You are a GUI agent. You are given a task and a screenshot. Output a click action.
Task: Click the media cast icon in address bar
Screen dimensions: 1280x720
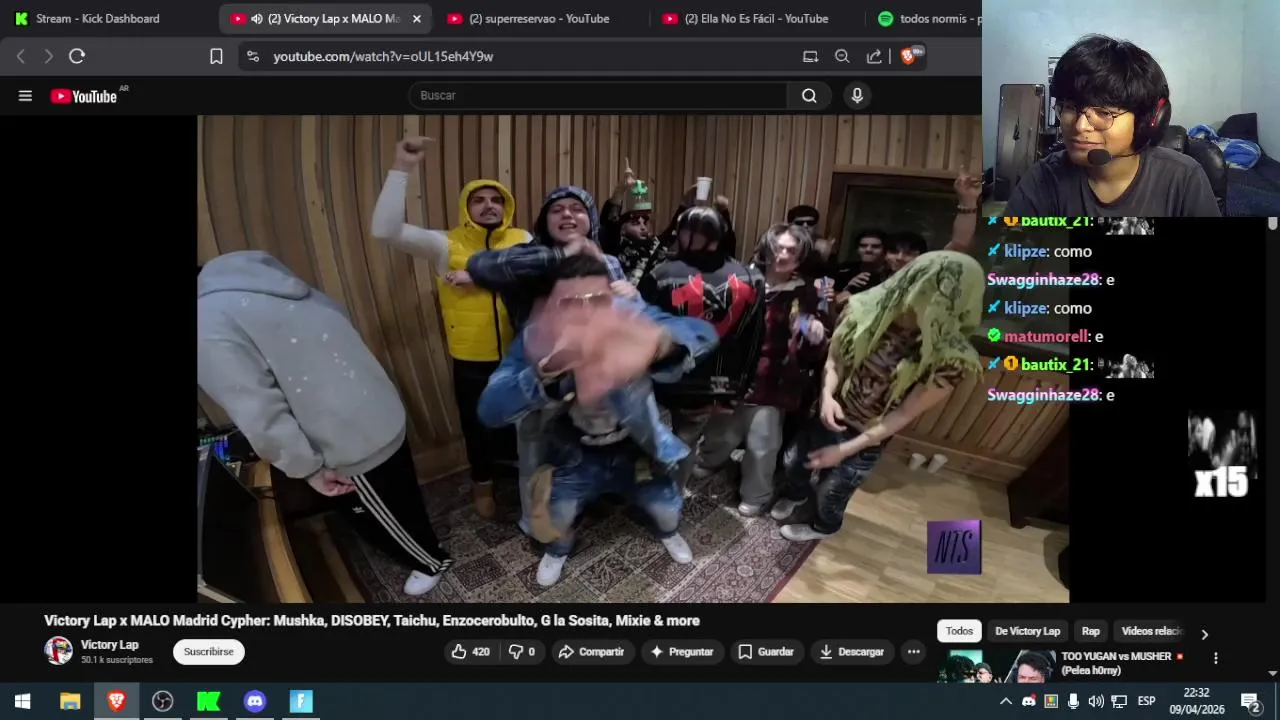coord(810,57)
